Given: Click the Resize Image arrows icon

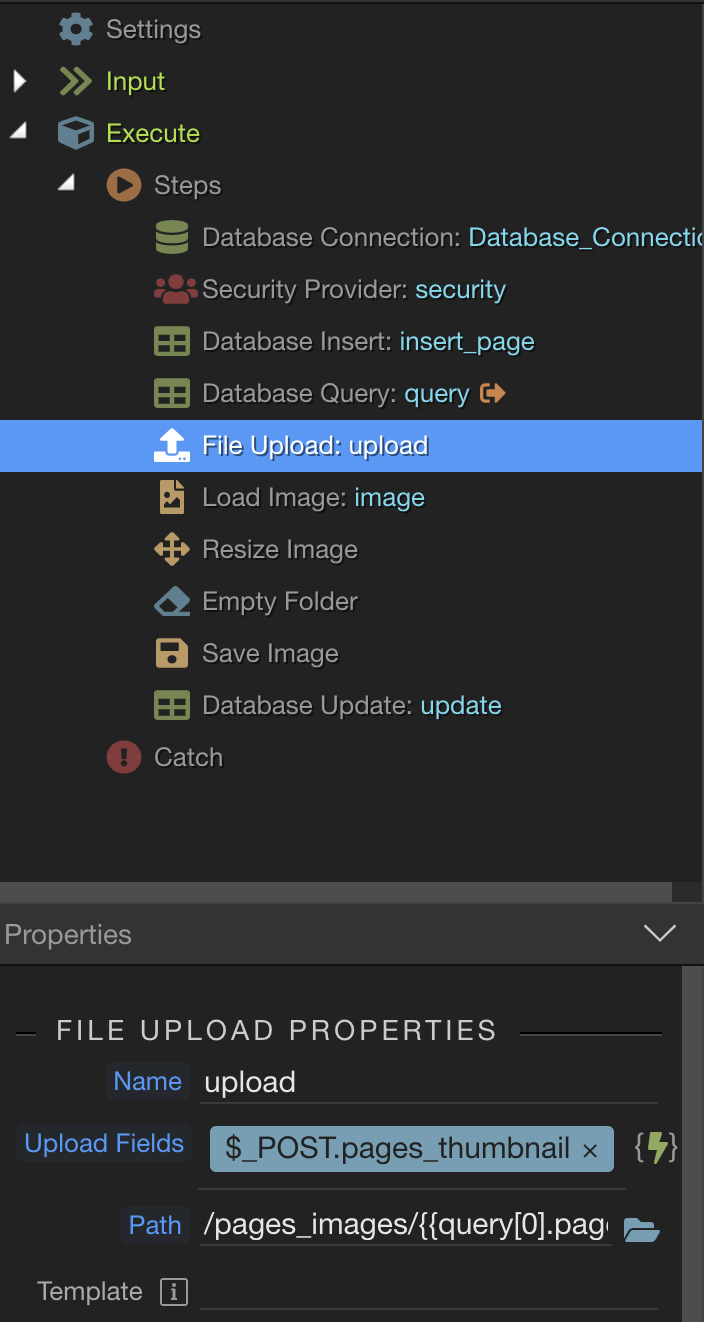Looking at the screenshot, I should 172,549.
